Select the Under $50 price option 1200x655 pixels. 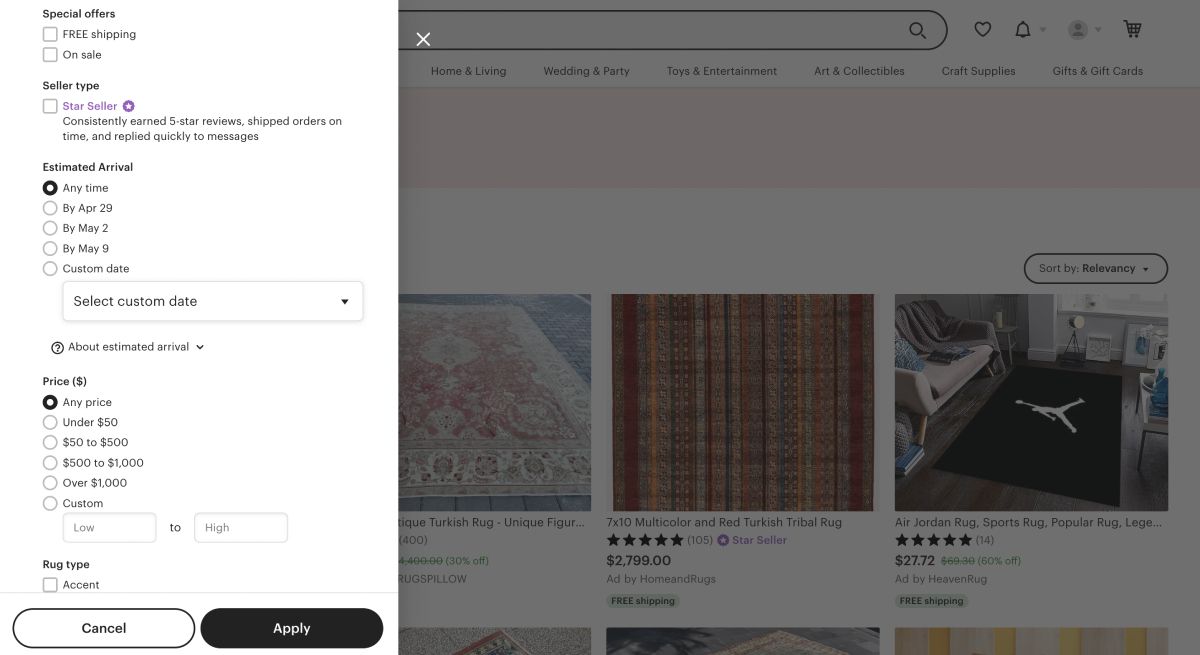50,422
